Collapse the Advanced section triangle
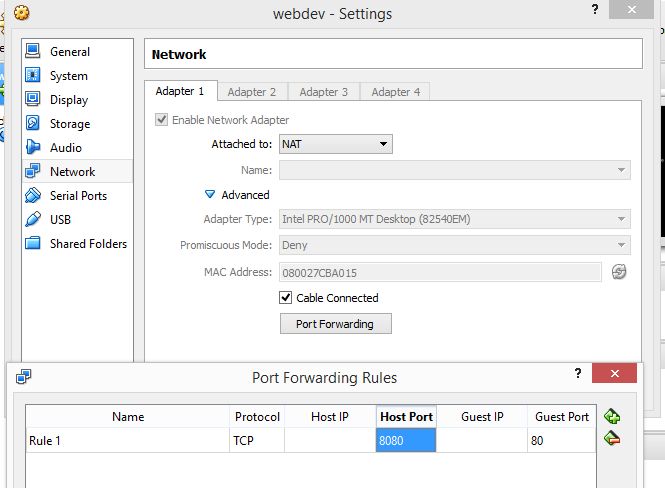 point(210,194)
